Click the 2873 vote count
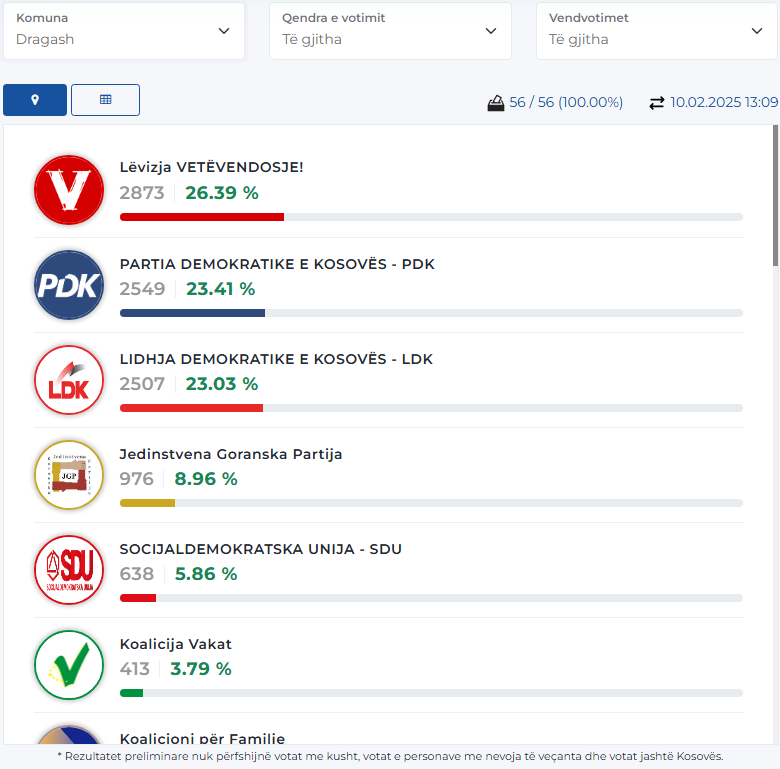 [x=142, y=193]
